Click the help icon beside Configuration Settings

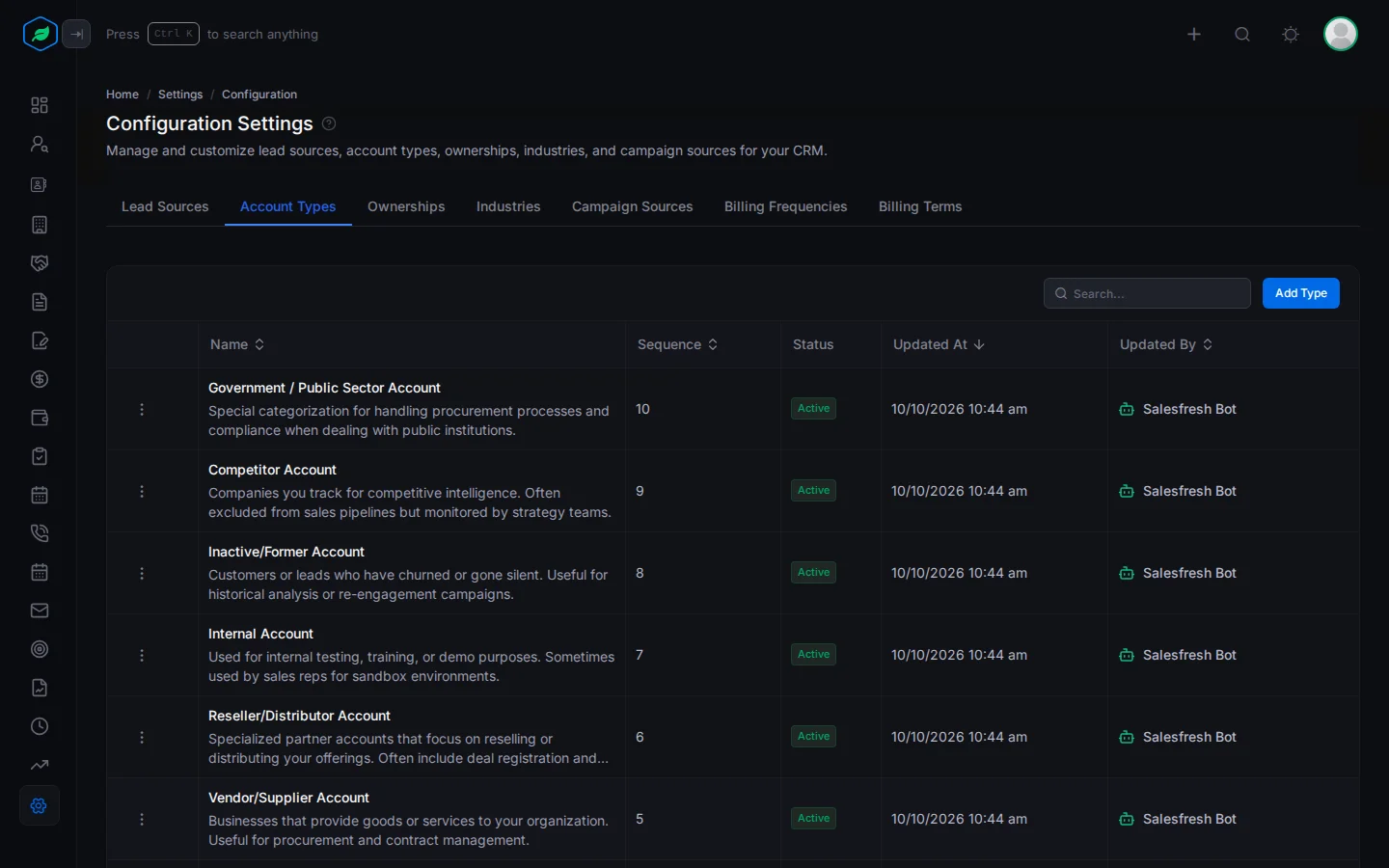(329, 123)
